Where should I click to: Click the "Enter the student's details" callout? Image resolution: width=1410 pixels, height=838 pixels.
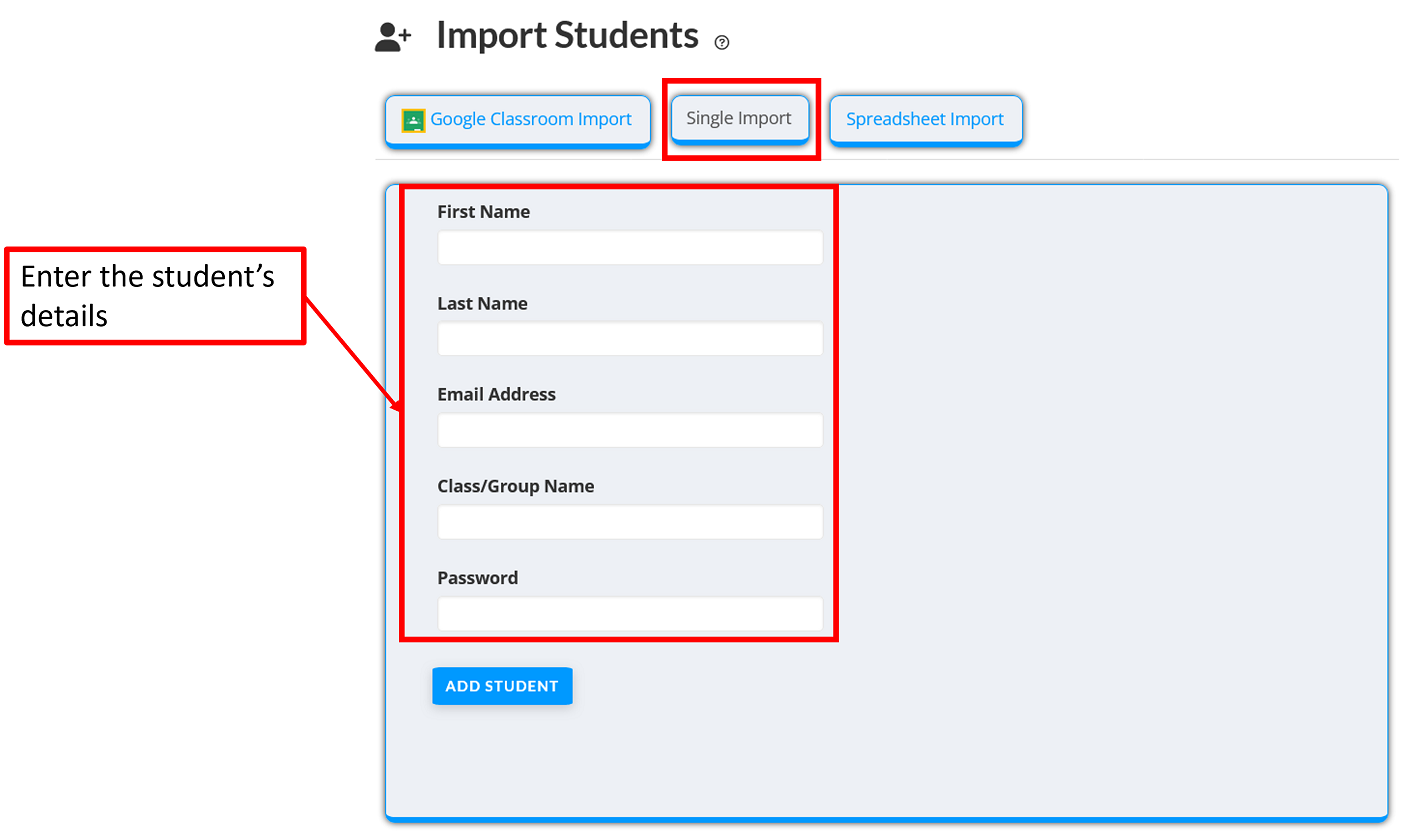pos(155,296)
